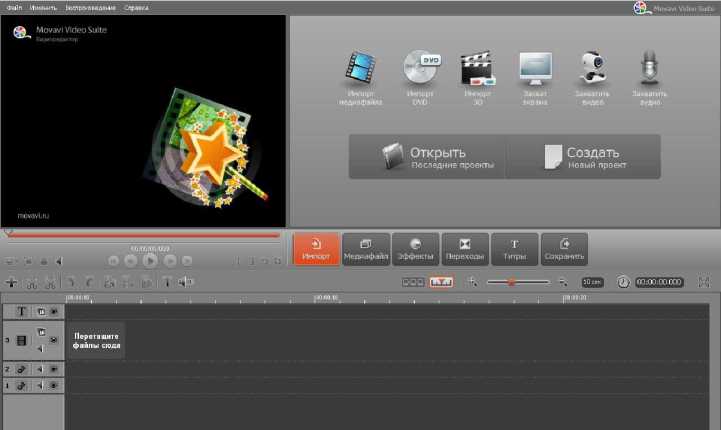Image resolution: width=721 pixels, height=430 pixels.
Task: Toggle visibility of audio track 2
Action: (x=54, y=369)
